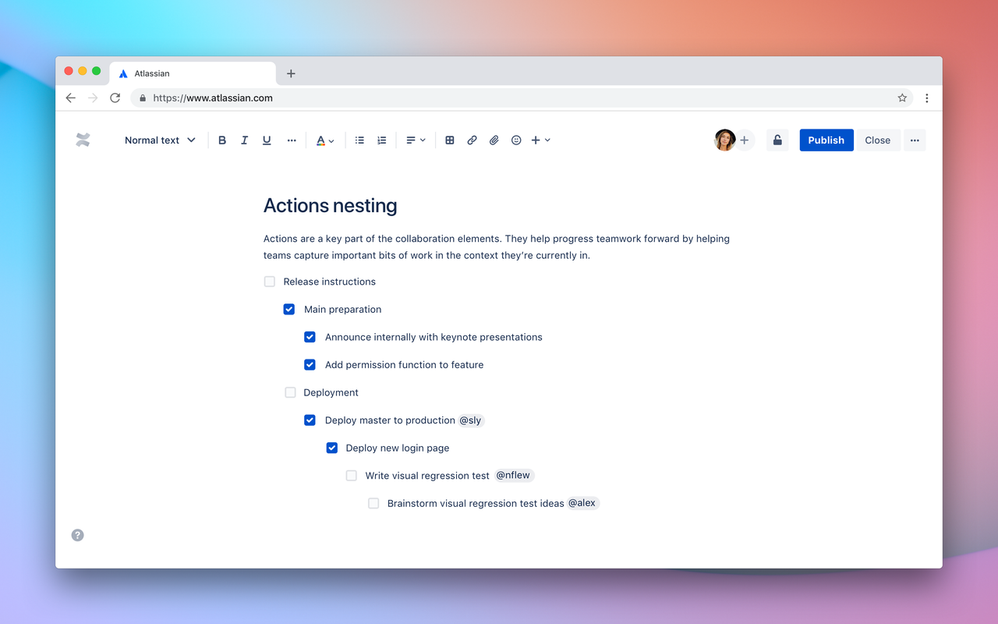The image size is (998, 624).
Task: Click the @alex mention
Action: (x=582, y=503)
